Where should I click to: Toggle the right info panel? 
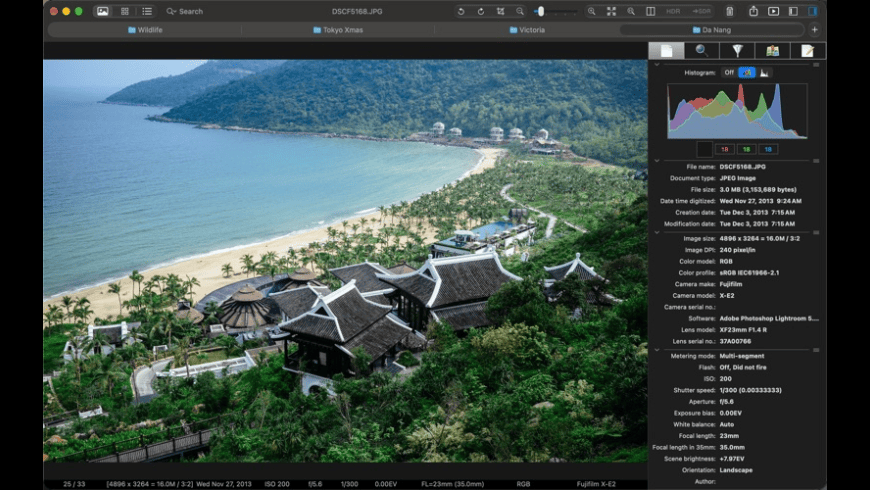pyautogui.click(x=813, y=11)
